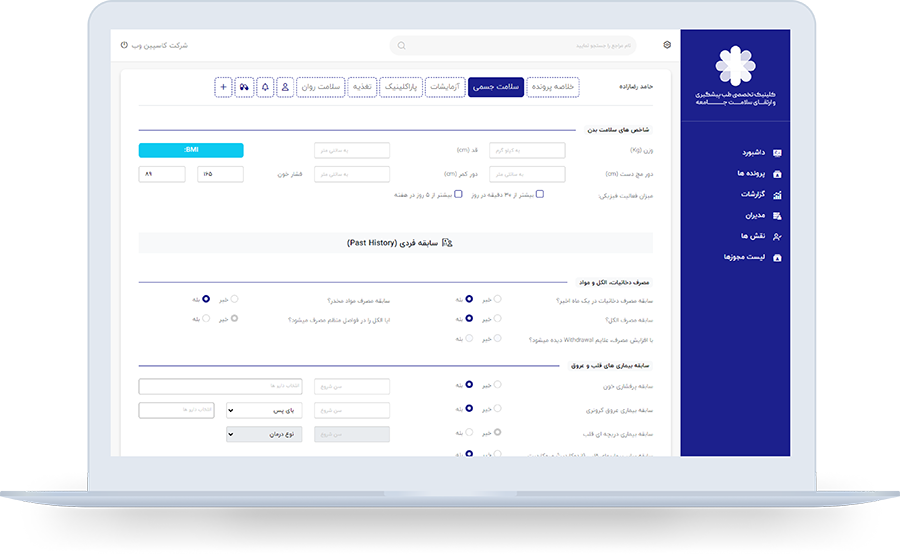Screen dimensions: 900x556
Task: Open the بای پس dropdown
Action: [264, 410]
